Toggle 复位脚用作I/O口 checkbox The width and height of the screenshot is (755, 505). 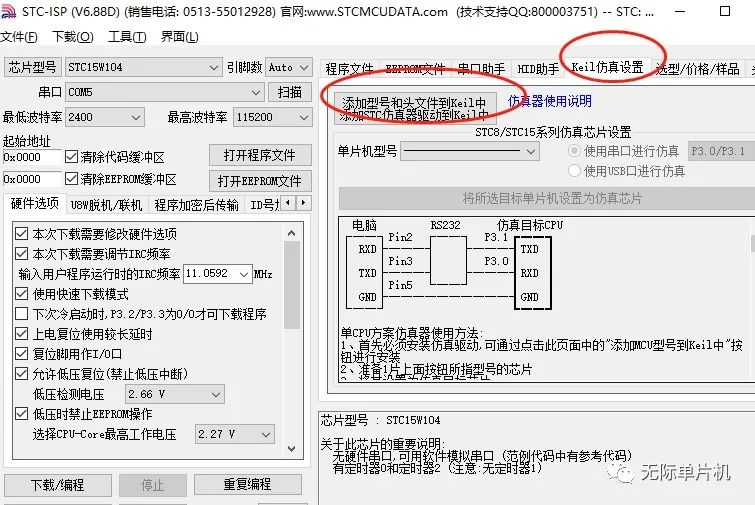click(21, 354)
